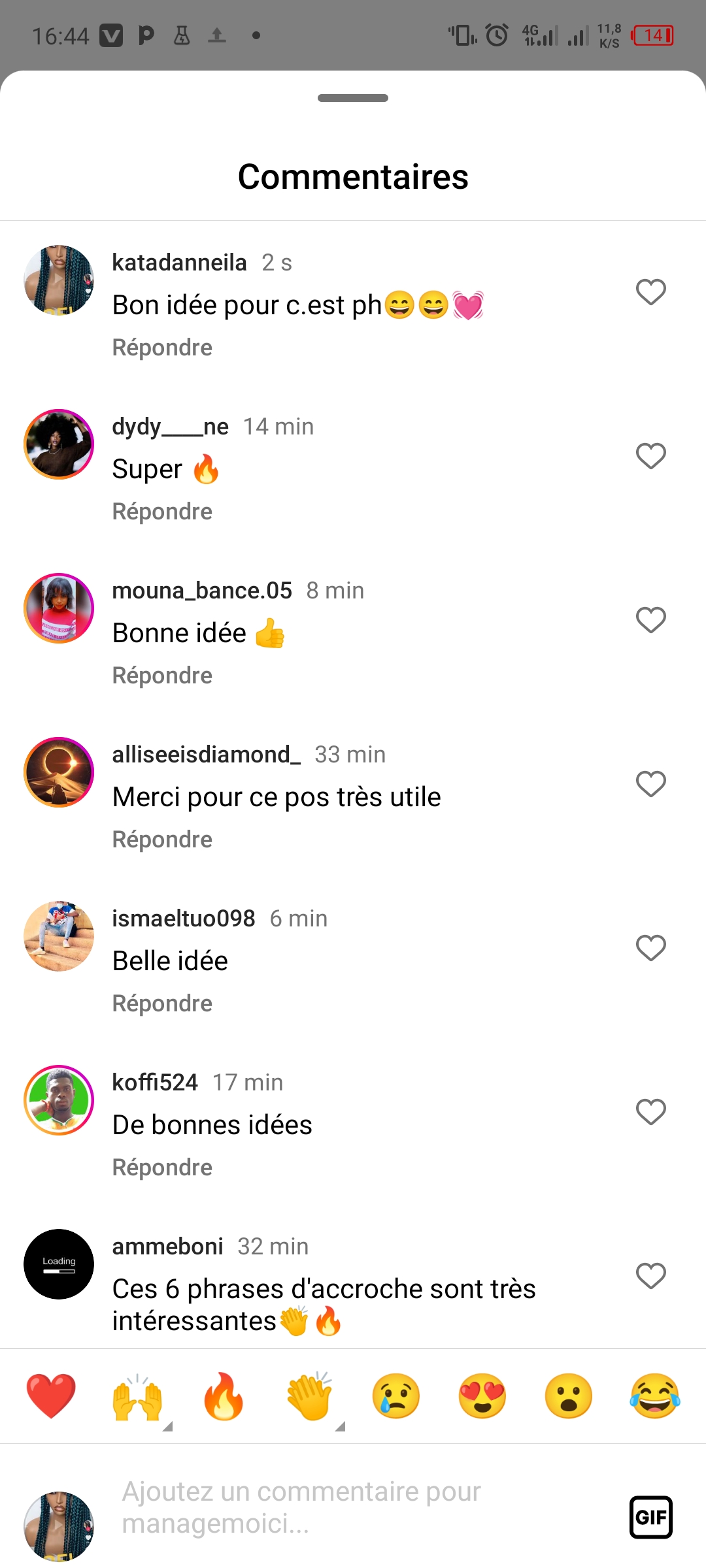Like the comment from dydy____ne
Screen dimensions: 706x1568
coord(651,456)
